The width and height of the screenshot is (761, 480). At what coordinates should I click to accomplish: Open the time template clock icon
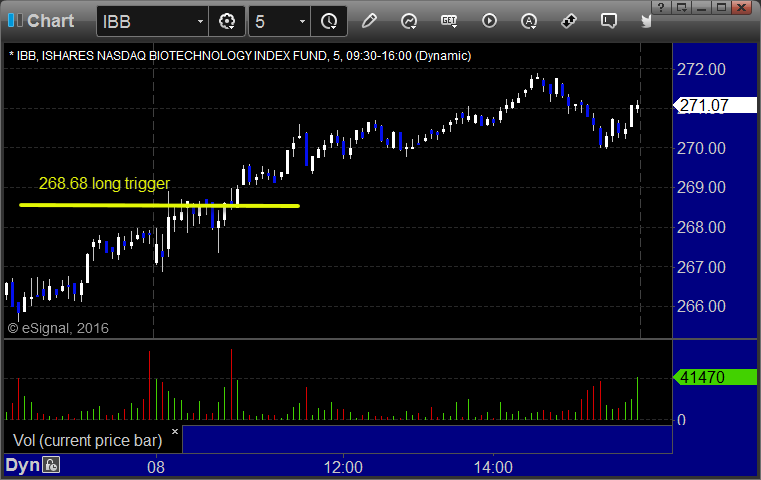tap(329, 21)
